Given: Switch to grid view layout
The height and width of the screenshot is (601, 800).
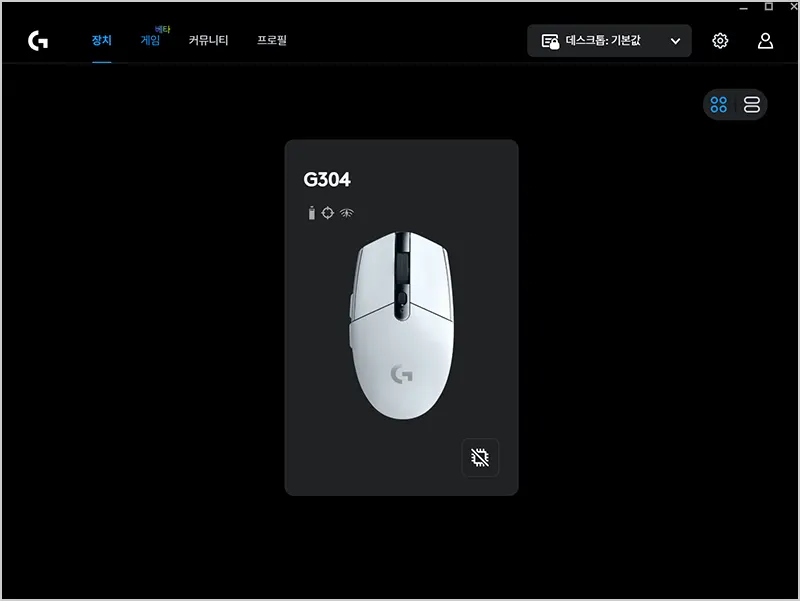Looking at the screenshot, I should (x=718, y=105).
